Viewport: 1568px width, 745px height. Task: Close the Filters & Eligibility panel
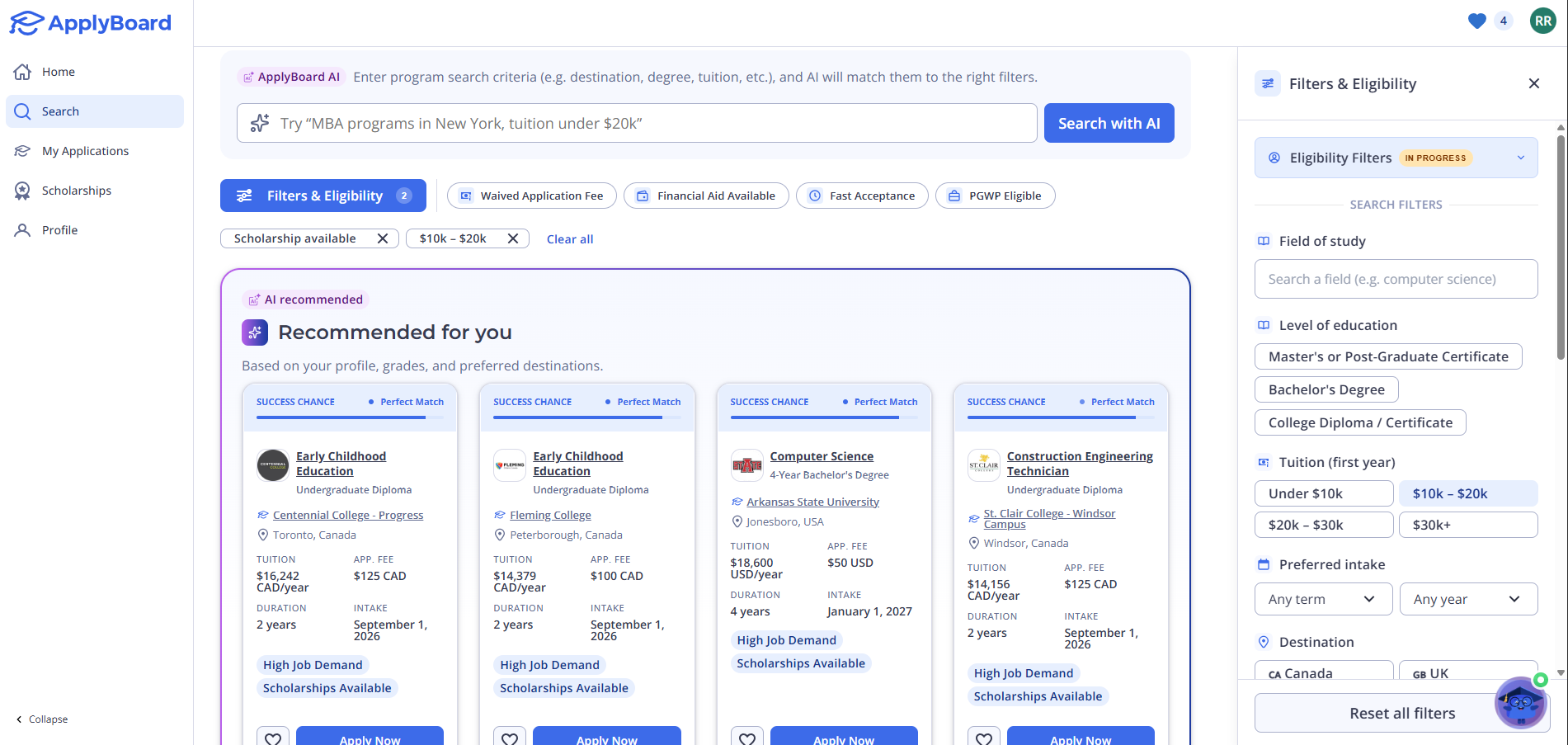coord(1533,83)
